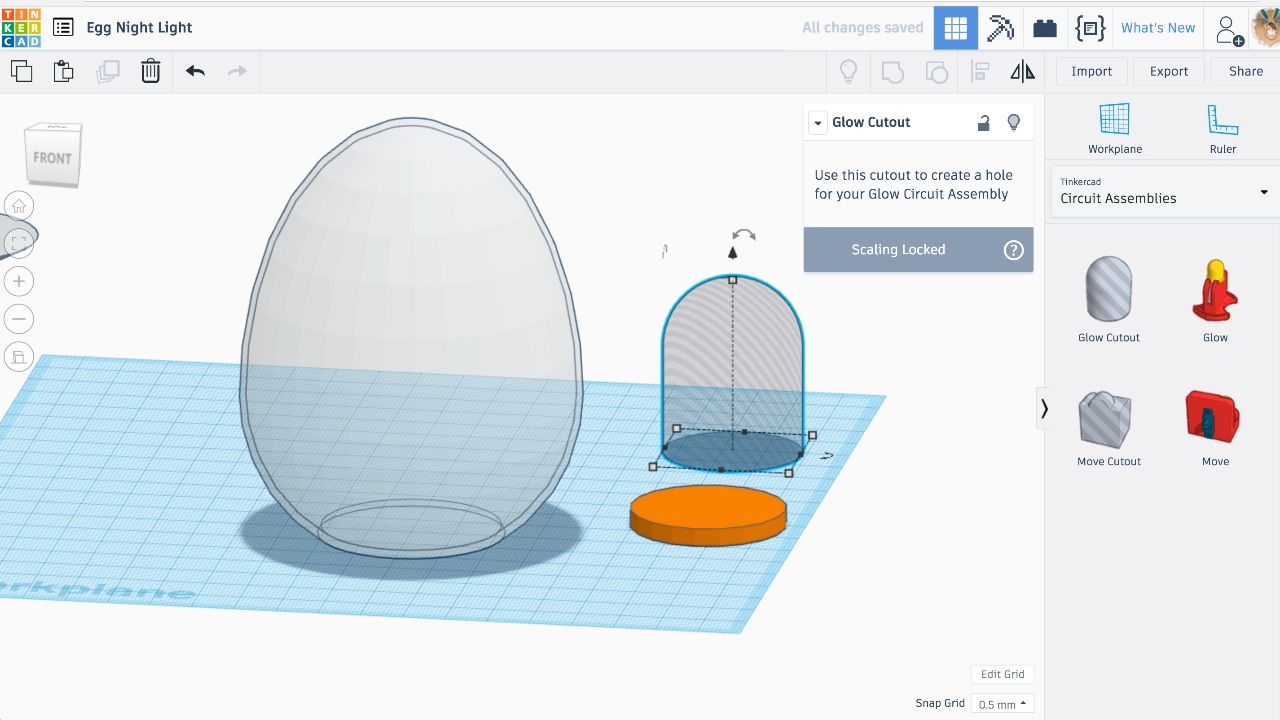This screenshot has width=1280, height=720.
Task: Click the Edit Grid button
Action: (x=1002, y=674)
